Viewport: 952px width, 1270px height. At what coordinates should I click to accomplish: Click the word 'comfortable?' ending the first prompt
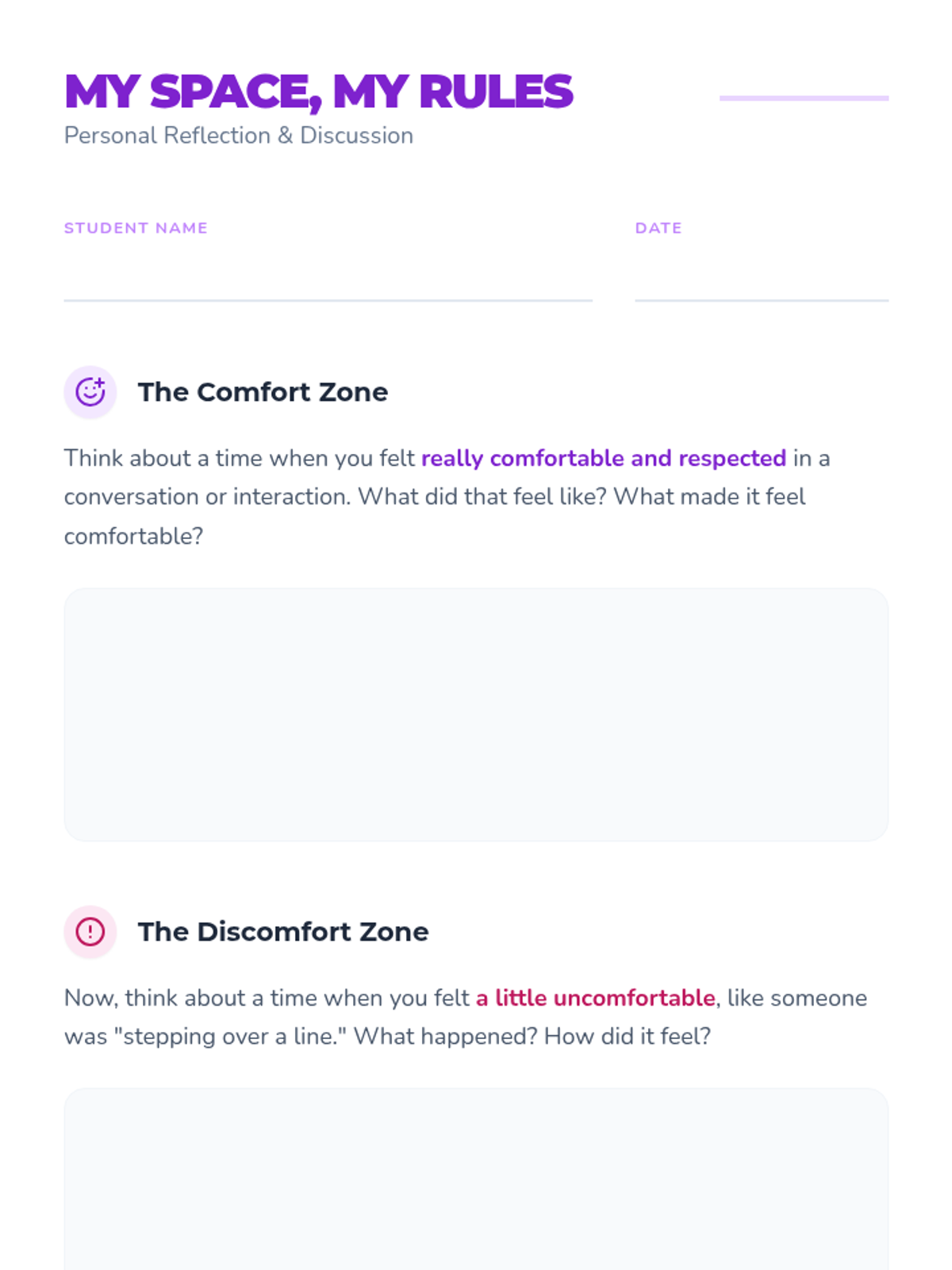(133, 537)
